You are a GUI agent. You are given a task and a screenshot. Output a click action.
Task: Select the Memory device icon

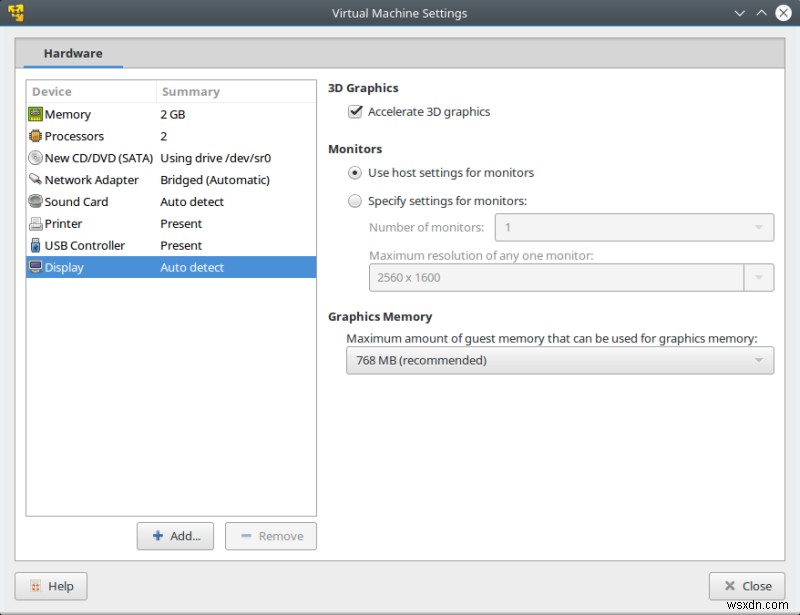[x=35, y=114]
